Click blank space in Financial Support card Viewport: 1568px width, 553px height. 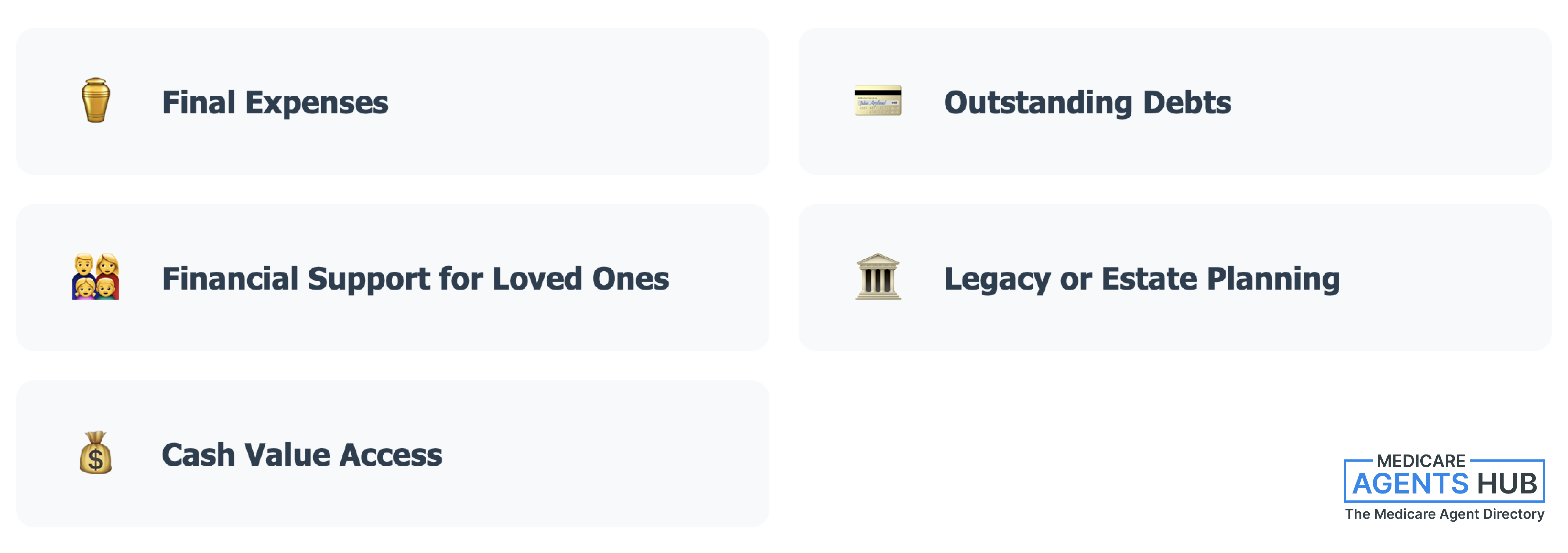click(718, 316)
